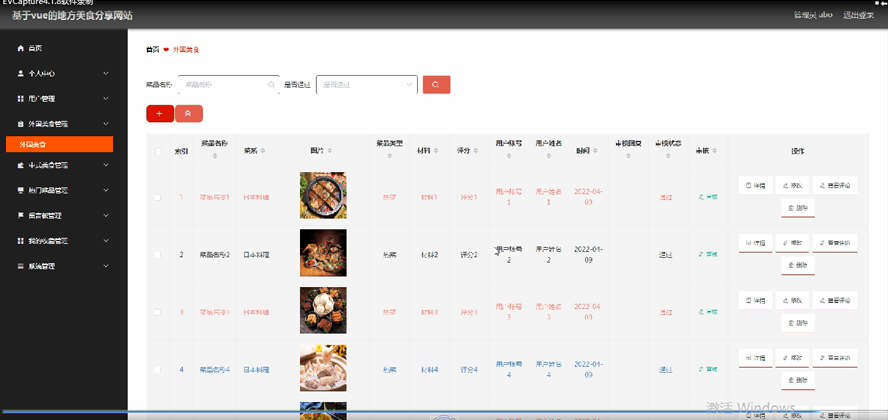Click the red plus add button

coord(160,114)
